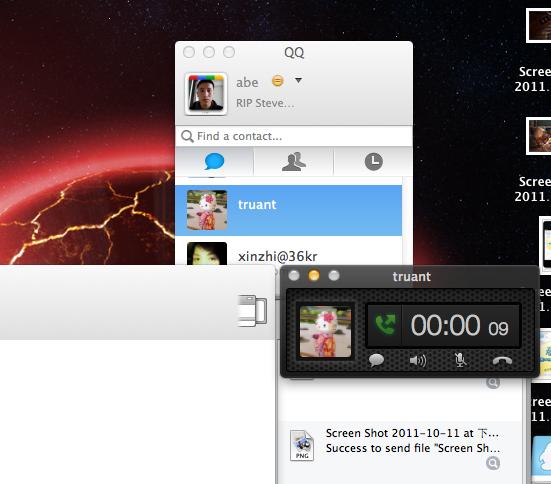Click the abe username label
The width and height of the screenshot is (551, 484).
247,83
